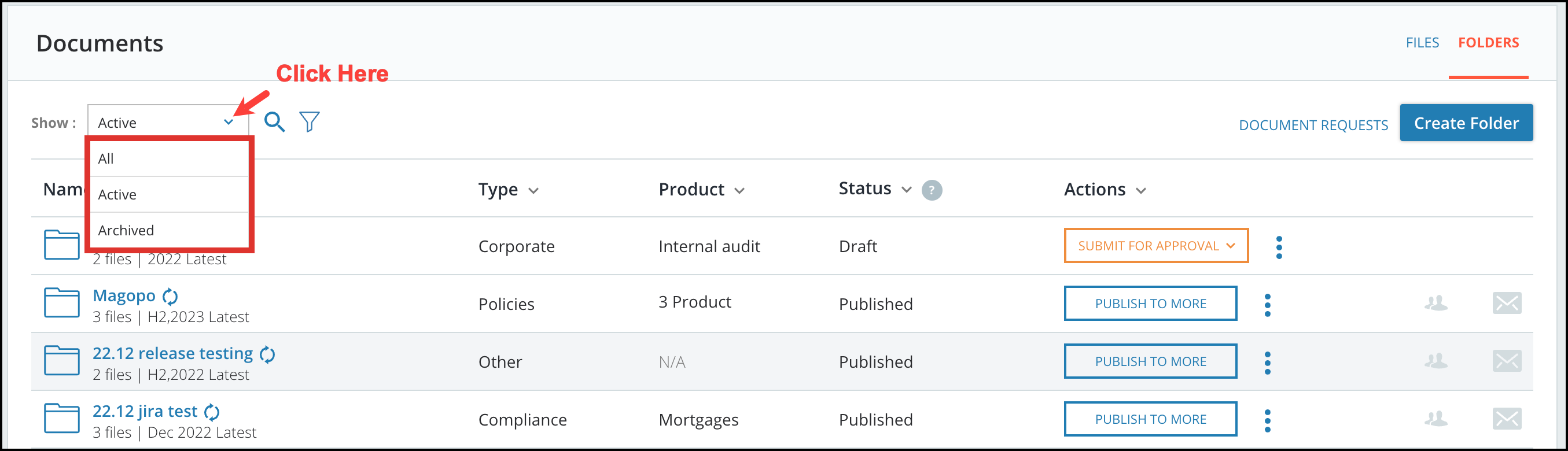1568x451 pixels.
Task: Open the Magopo folder link
Action: [124, 296]
